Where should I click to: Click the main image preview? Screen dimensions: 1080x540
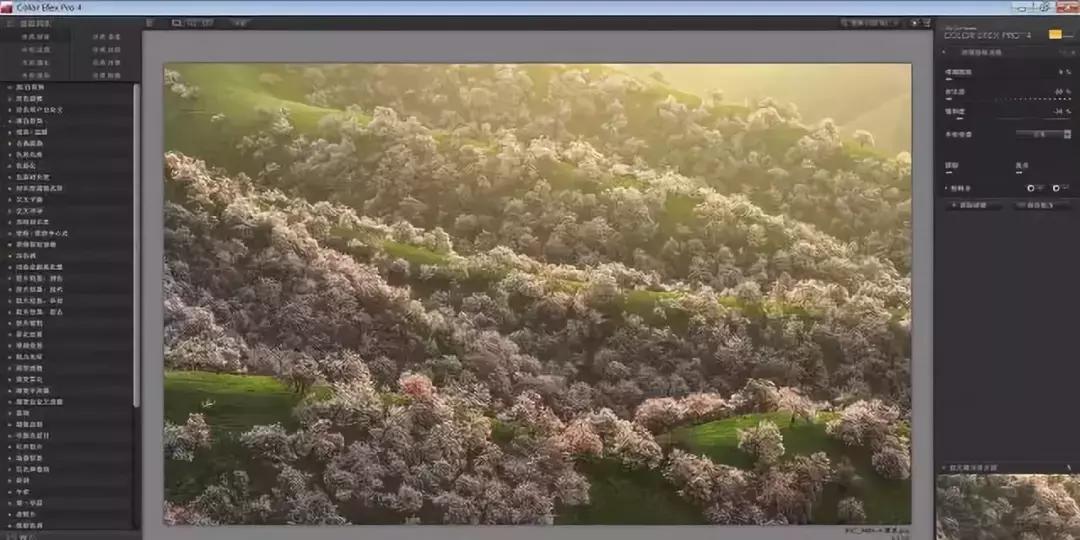(x=537, y=294)
